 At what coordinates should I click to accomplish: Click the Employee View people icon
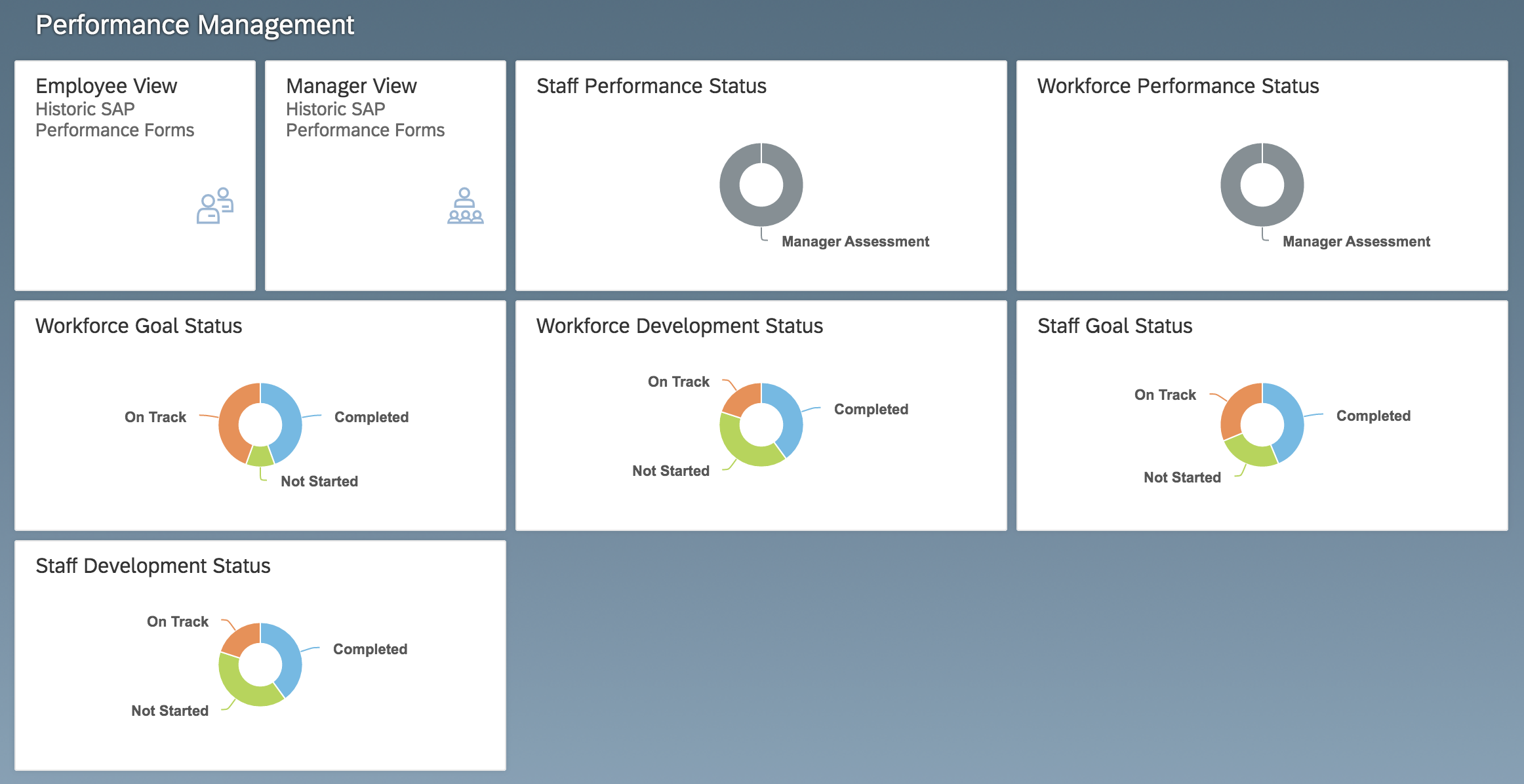click(x=215, y=206)
